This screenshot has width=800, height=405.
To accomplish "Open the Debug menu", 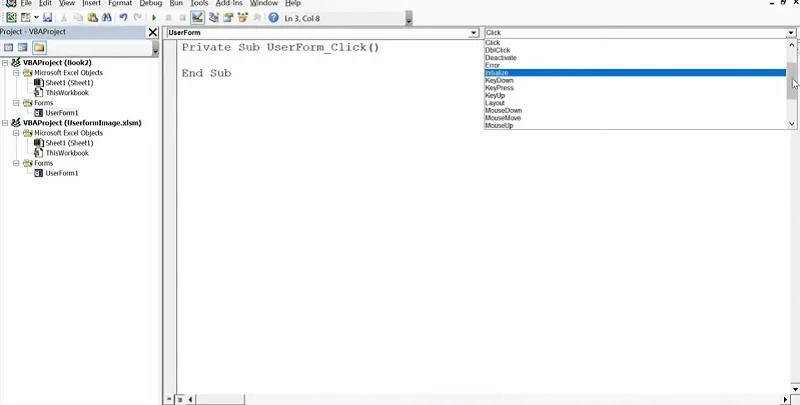I will pos(151,4).
